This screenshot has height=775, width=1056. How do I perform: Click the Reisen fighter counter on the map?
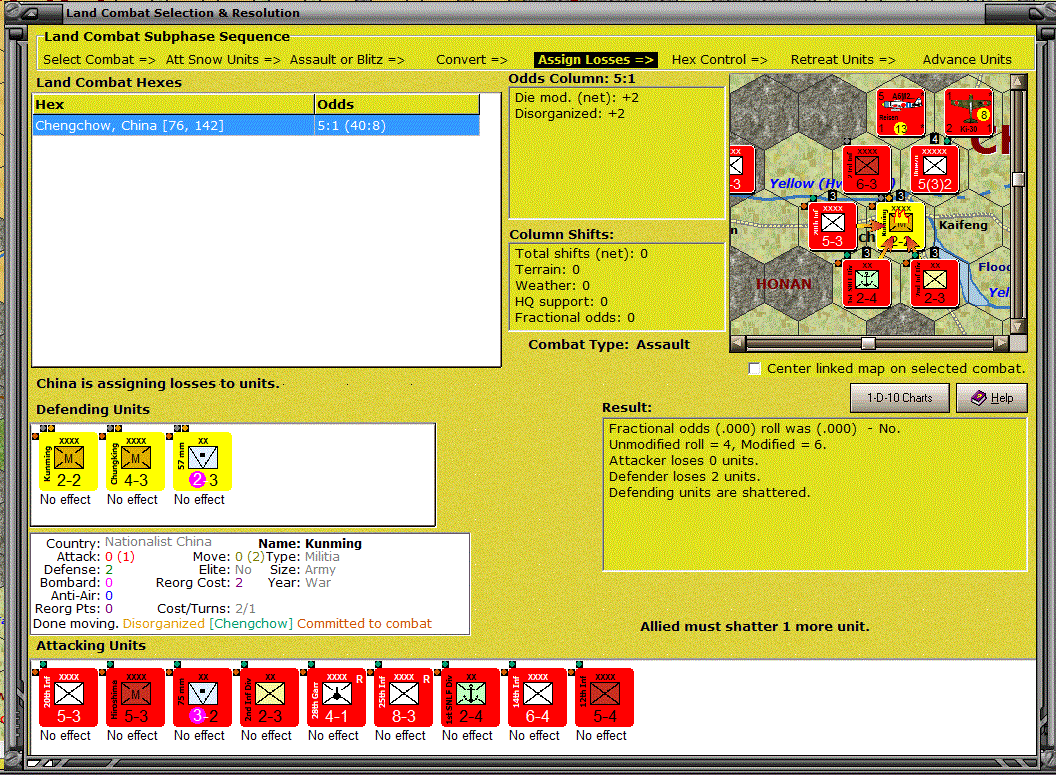[900, 112]
